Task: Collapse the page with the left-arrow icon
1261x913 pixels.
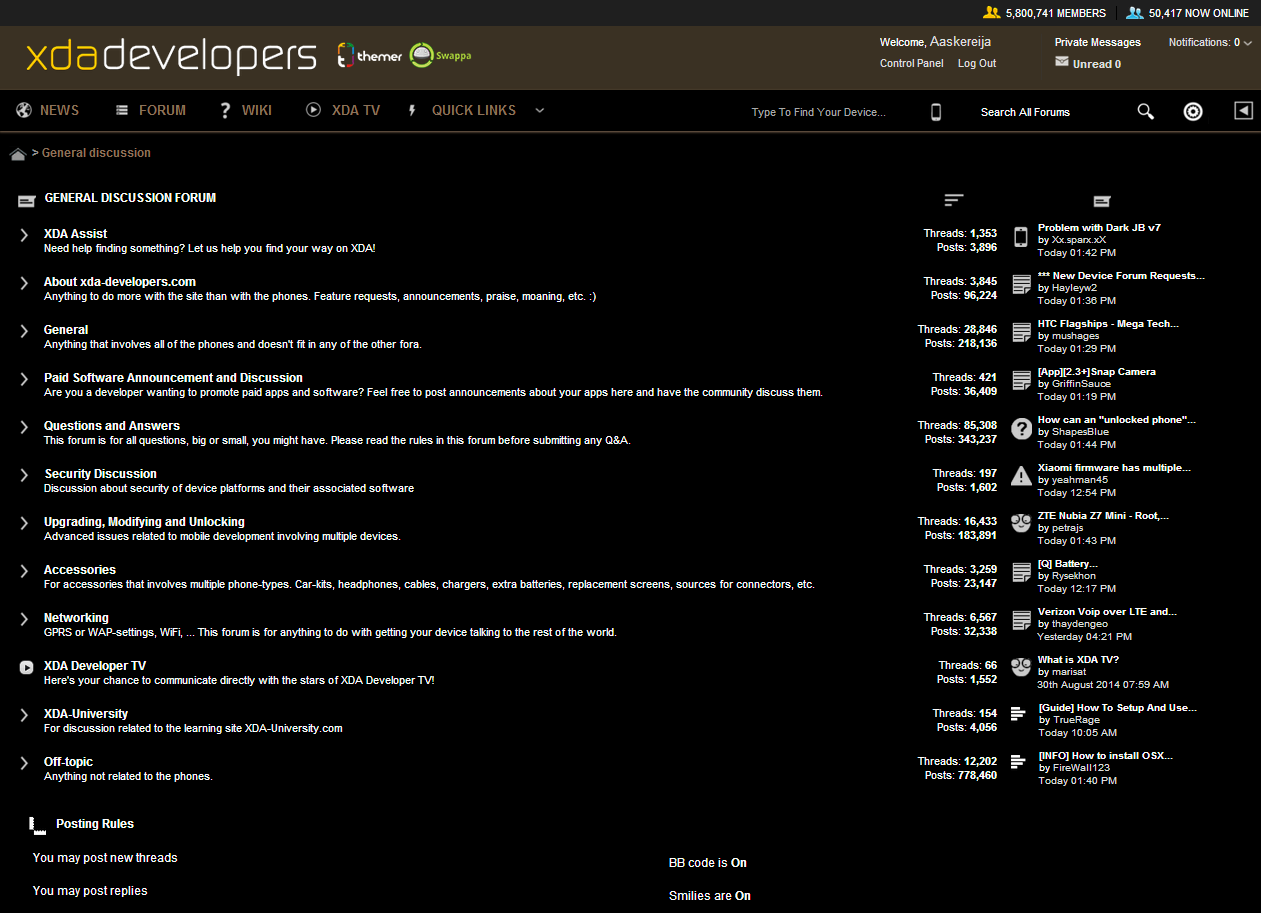Action: [x=1243, y=111]
